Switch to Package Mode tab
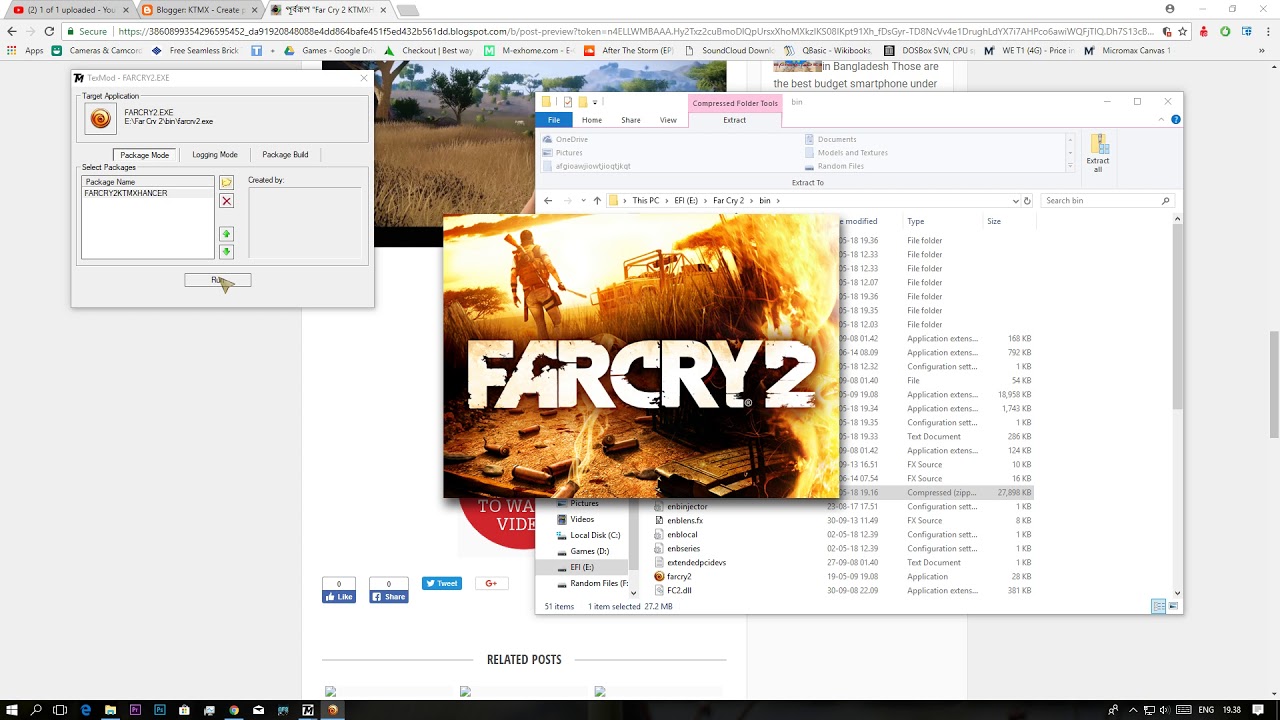The height and width of the screenshot is (720, 1280). (145, 155)
